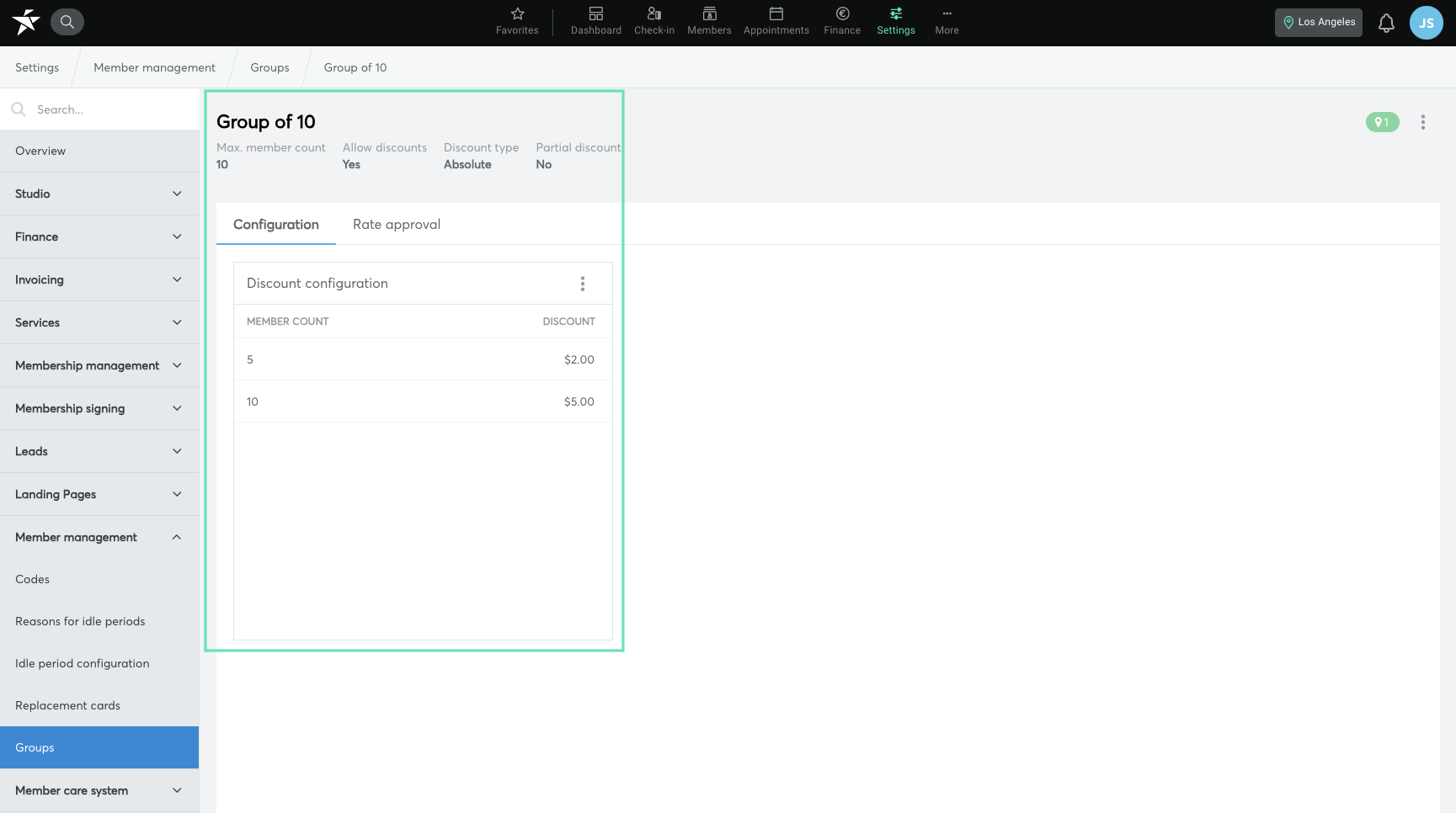This screenshot has width=1456, height=813.
Task: Go to Groups breadcrumb
Action: 269,67
